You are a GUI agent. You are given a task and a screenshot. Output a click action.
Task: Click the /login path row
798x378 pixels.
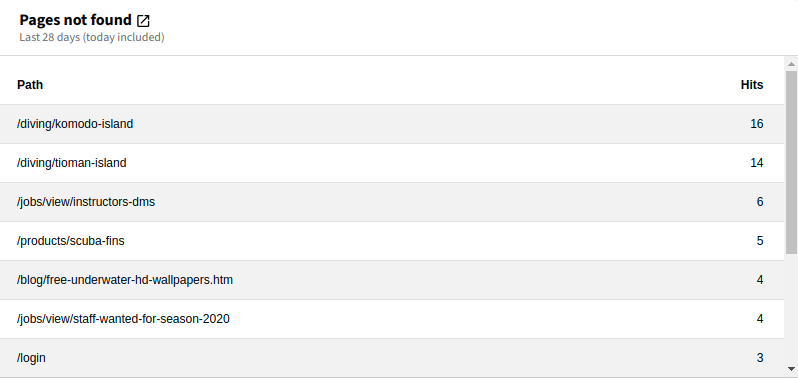click(x=392, y=358)
